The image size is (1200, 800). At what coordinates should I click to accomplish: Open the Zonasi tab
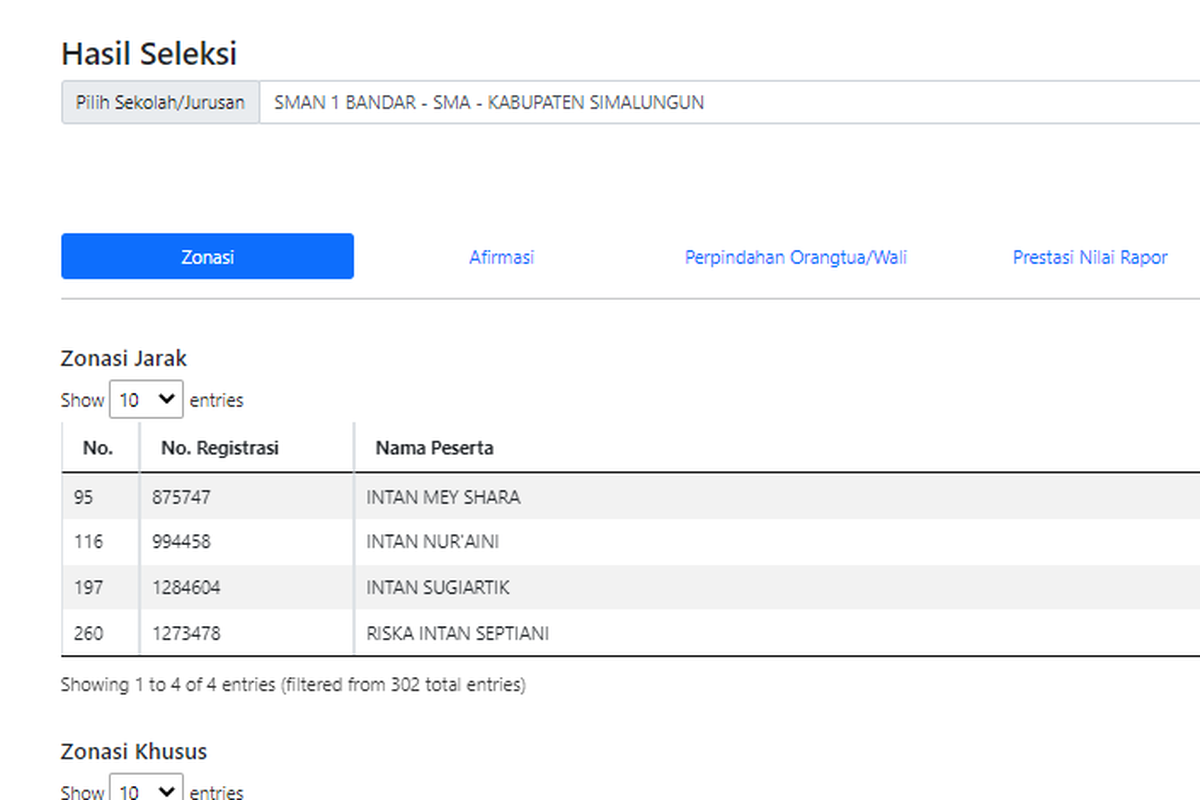point(207,257)
